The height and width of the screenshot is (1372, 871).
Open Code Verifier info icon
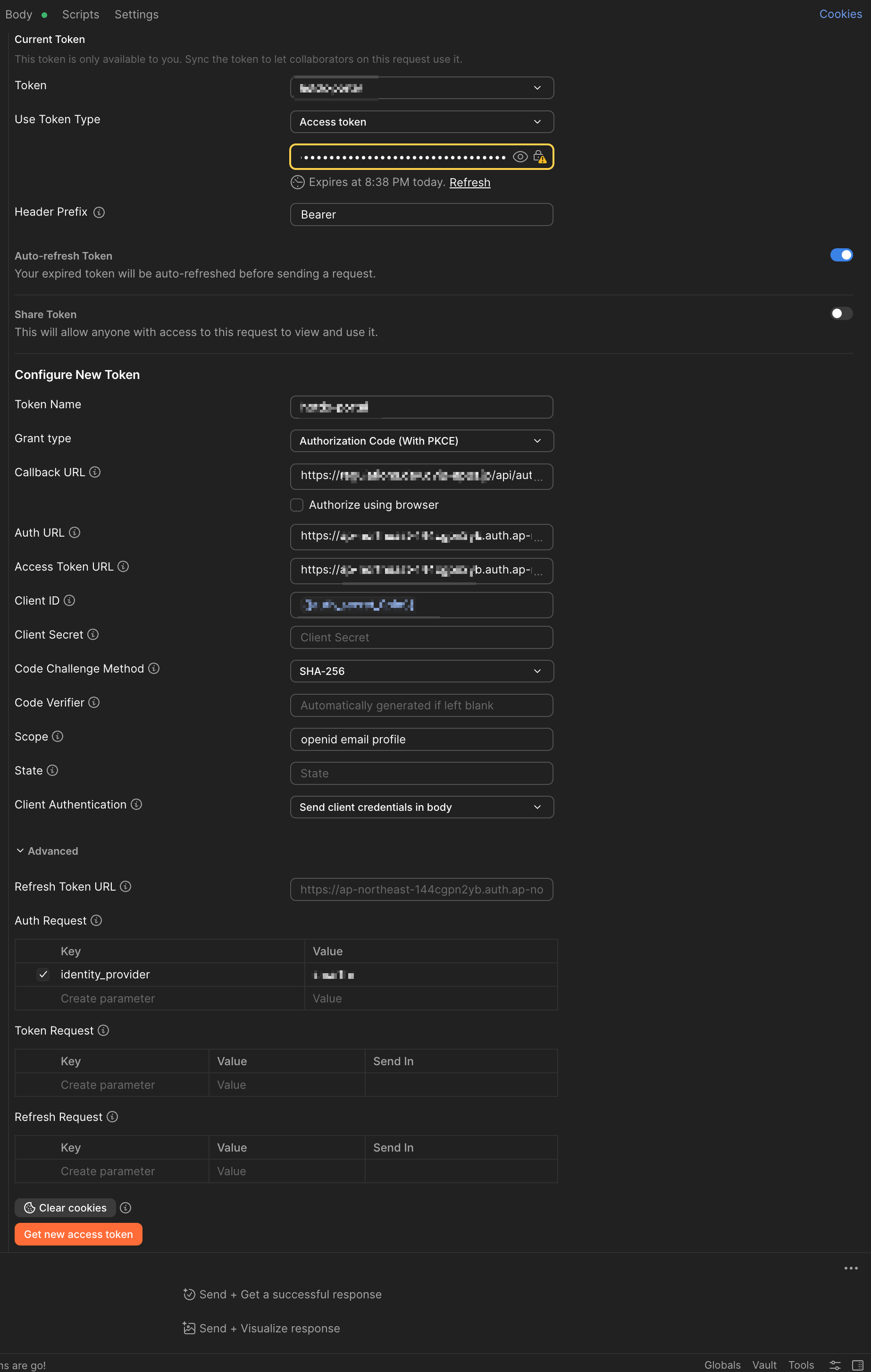tap(94, 702)
